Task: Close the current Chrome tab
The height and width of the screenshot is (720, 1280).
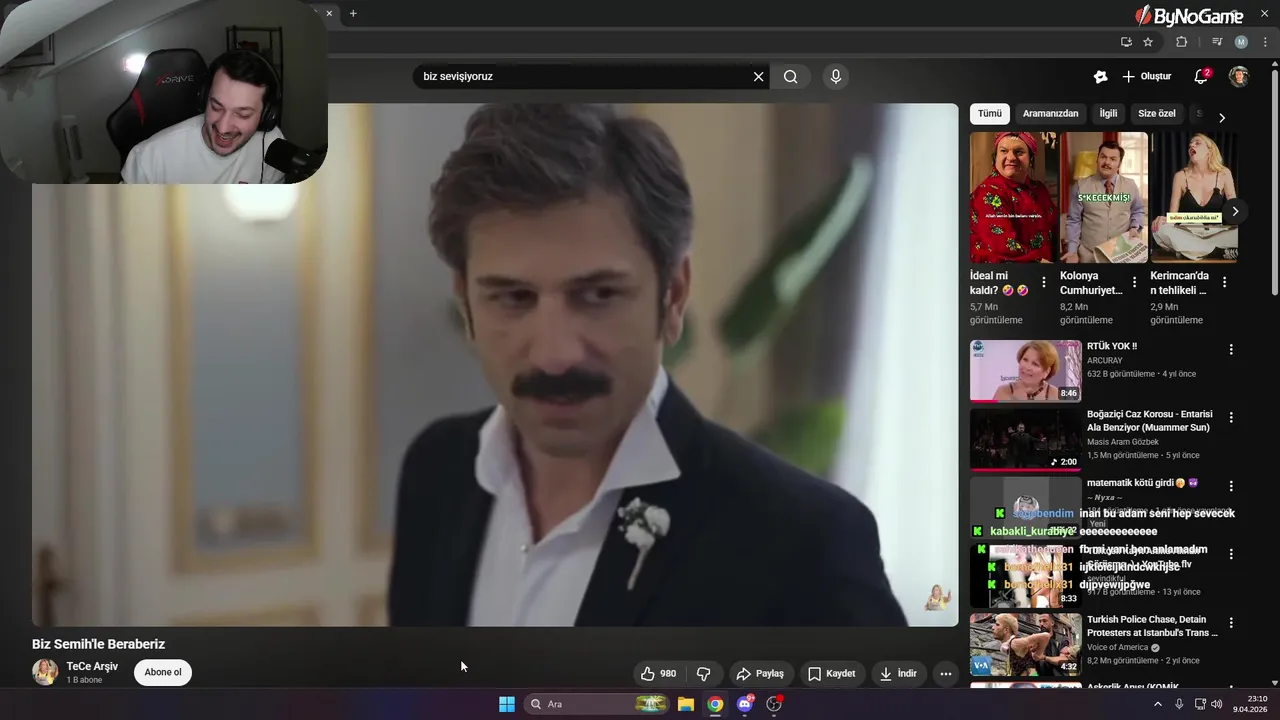Action: 329,13
